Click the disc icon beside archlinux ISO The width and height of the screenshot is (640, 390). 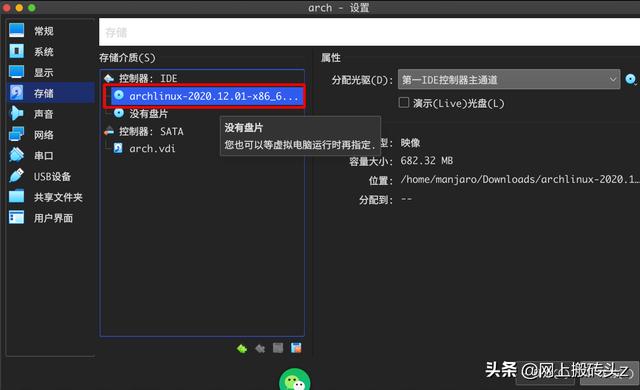pos(119,95)
